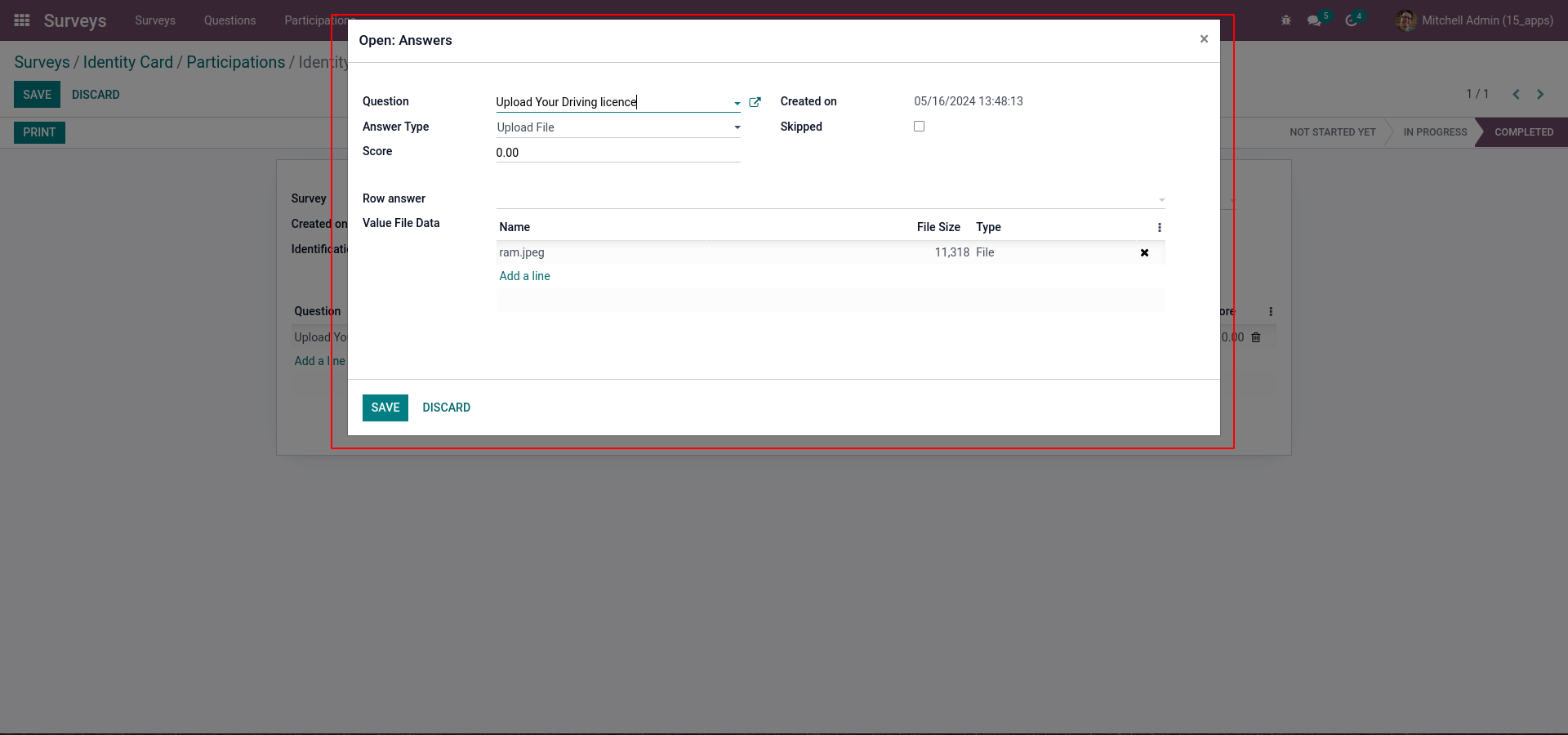Click the File type cell of ram.jpeg
1568x735 pixels.
pyautogui.click(x=985, y=252)
